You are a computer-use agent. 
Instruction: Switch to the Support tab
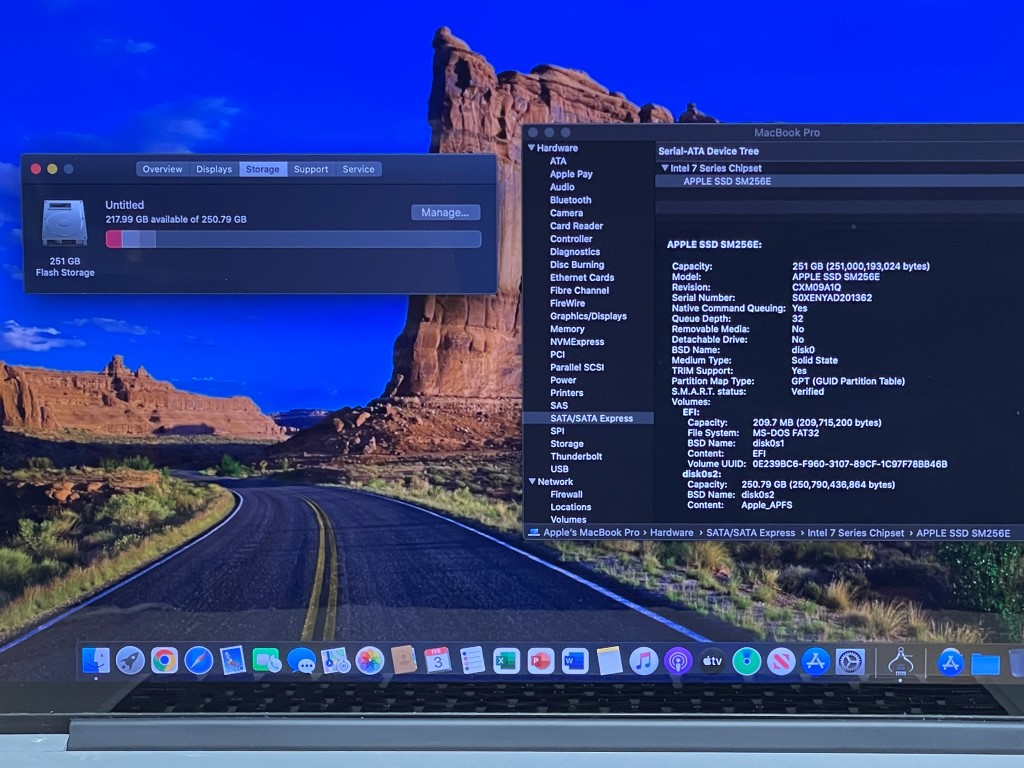point(311,169)
